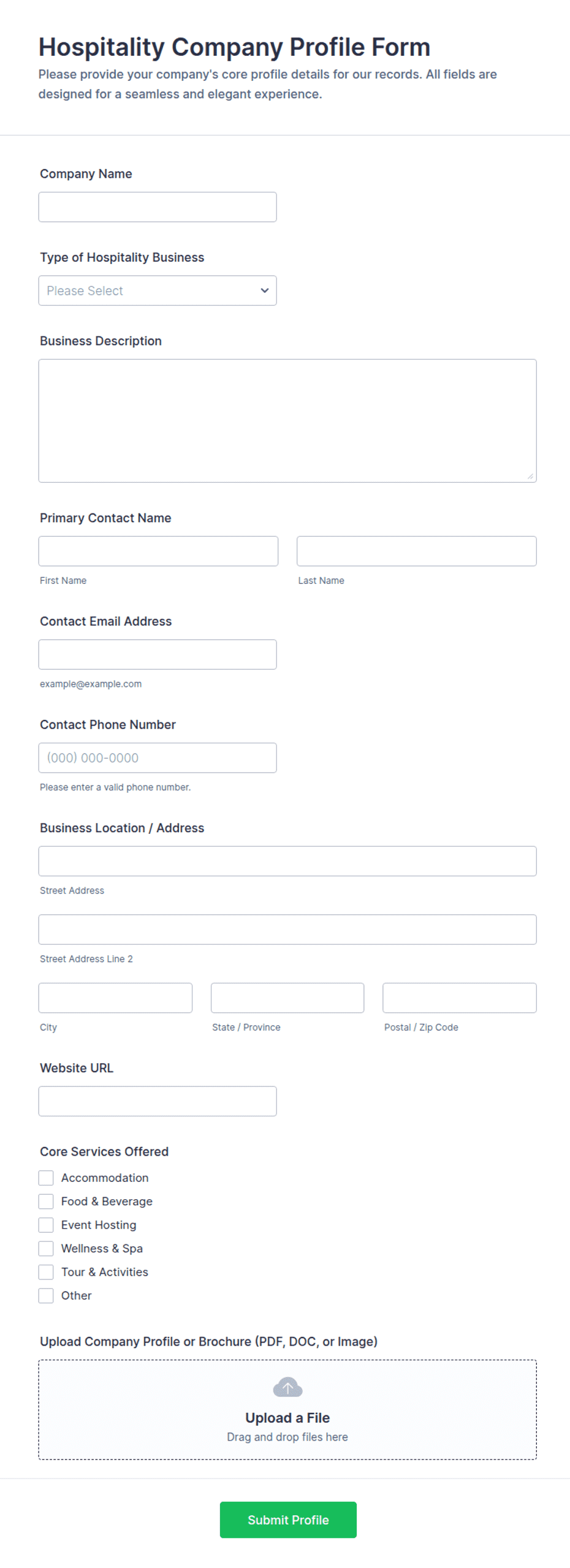570x1568 pixels.
Task: Enable the Wellness & Spa checkbox
Action: 46,1248
